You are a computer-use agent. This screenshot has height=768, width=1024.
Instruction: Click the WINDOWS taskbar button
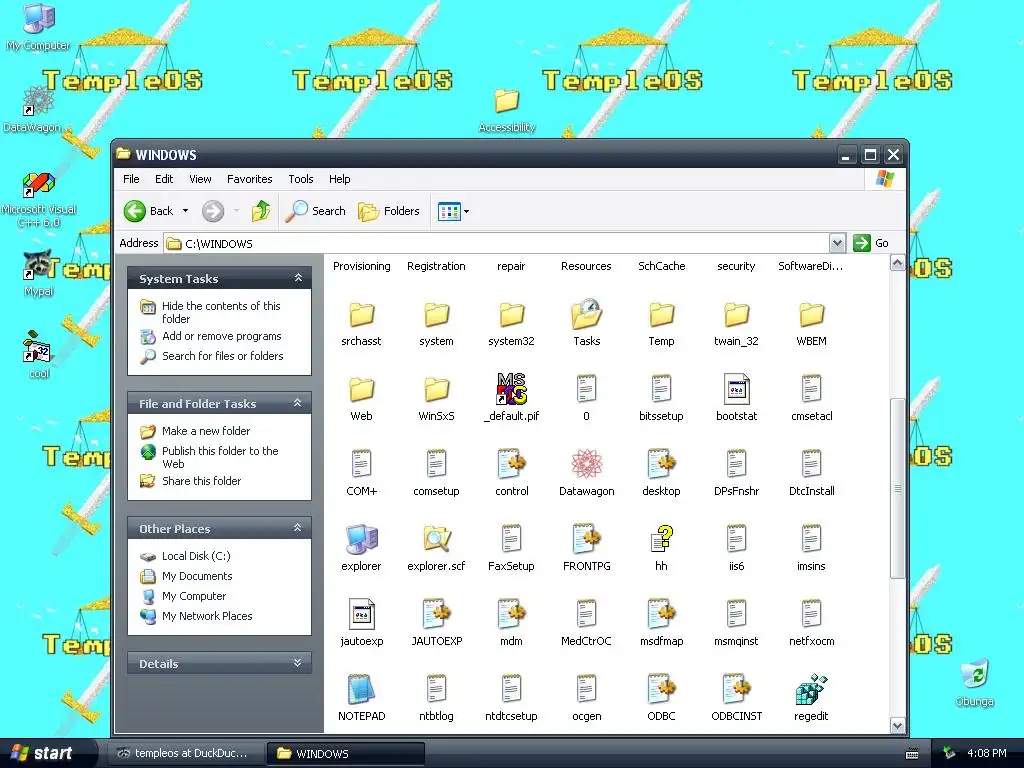(x=346, y=753)
